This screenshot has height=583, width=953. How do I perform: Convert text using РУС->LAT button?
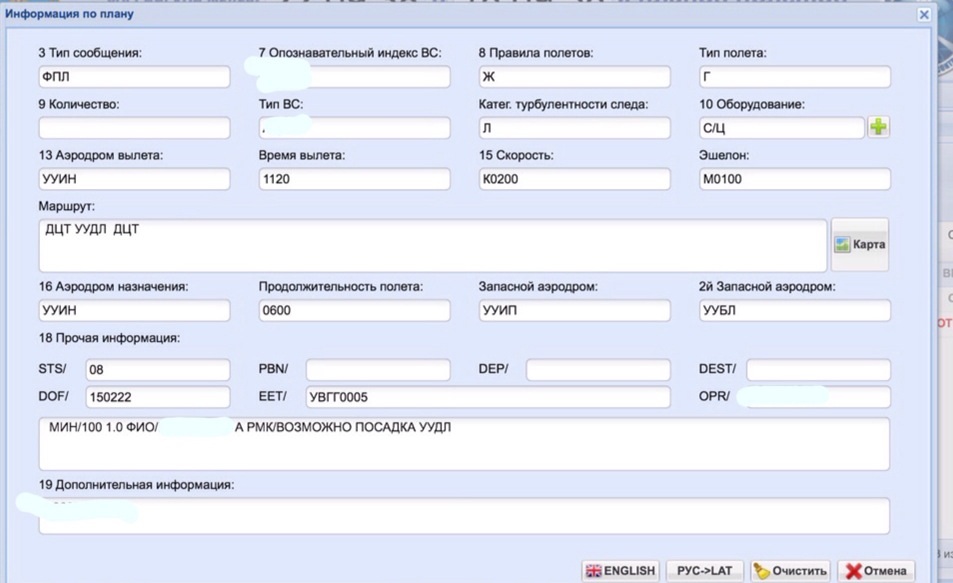(704, 570)
